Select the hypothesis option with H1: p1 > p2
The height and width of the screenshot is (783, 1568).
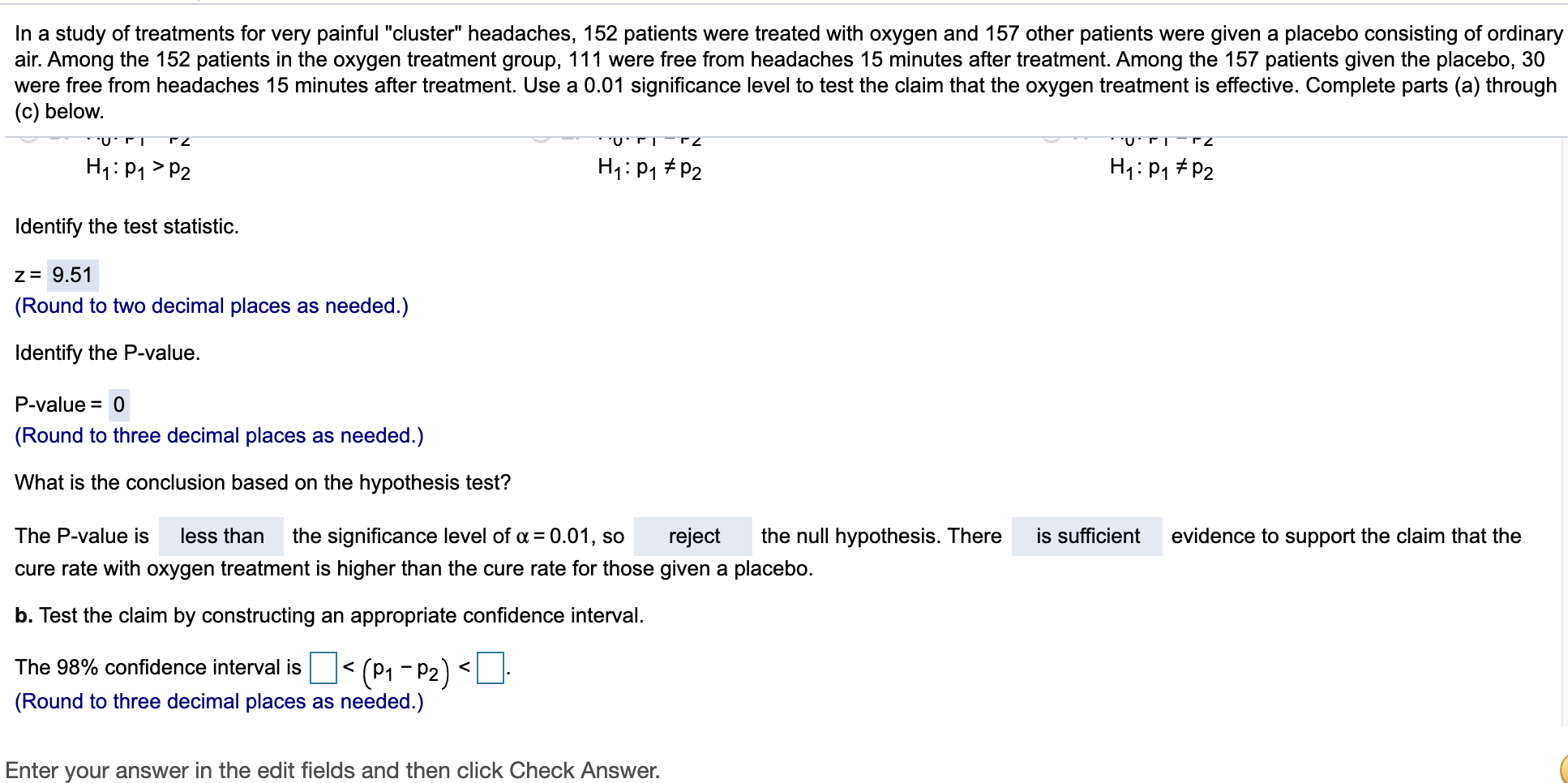(28, 138)
